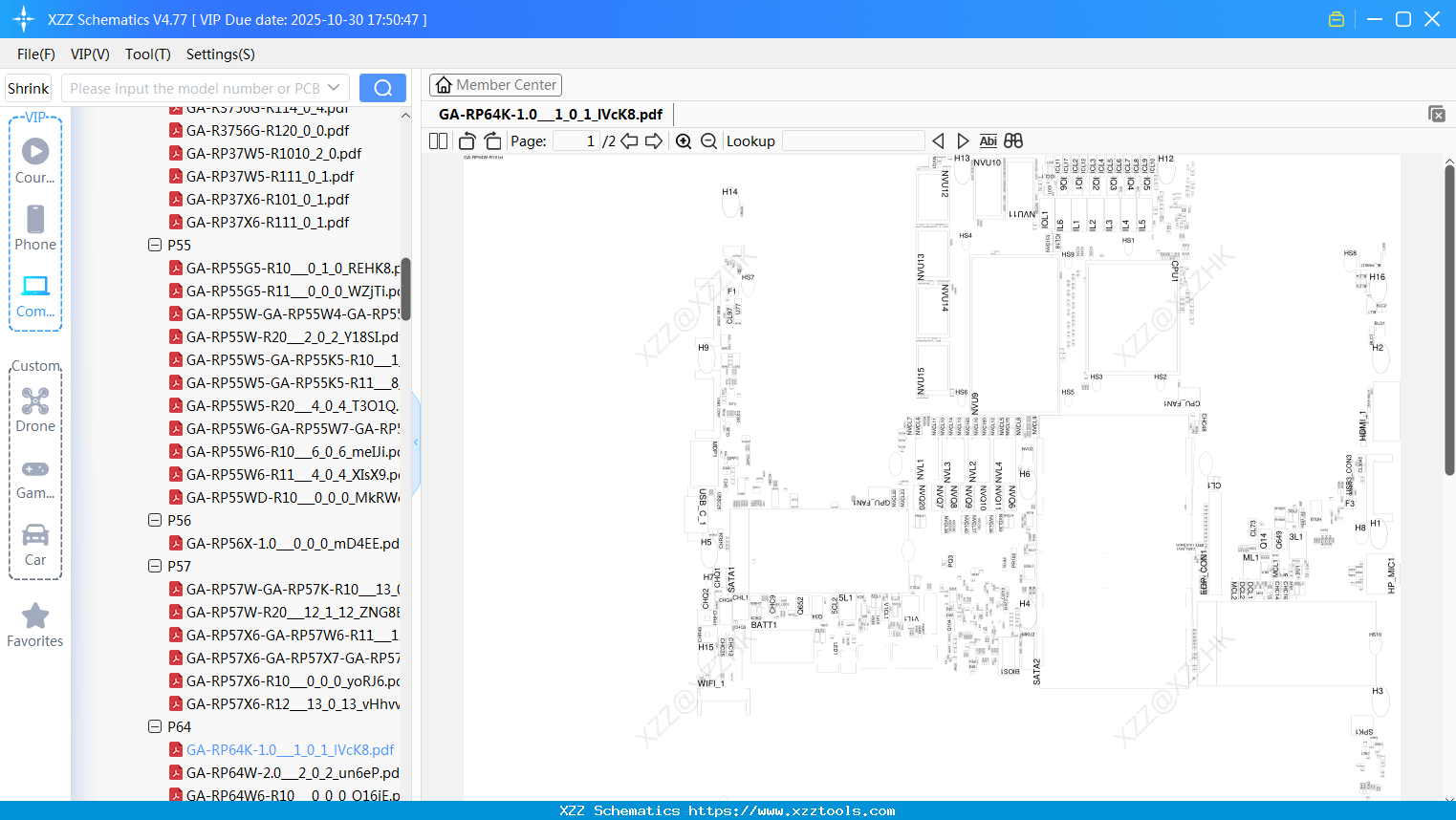Click the binoculars search icon

pyautogui.click(x=1013, y=140)
